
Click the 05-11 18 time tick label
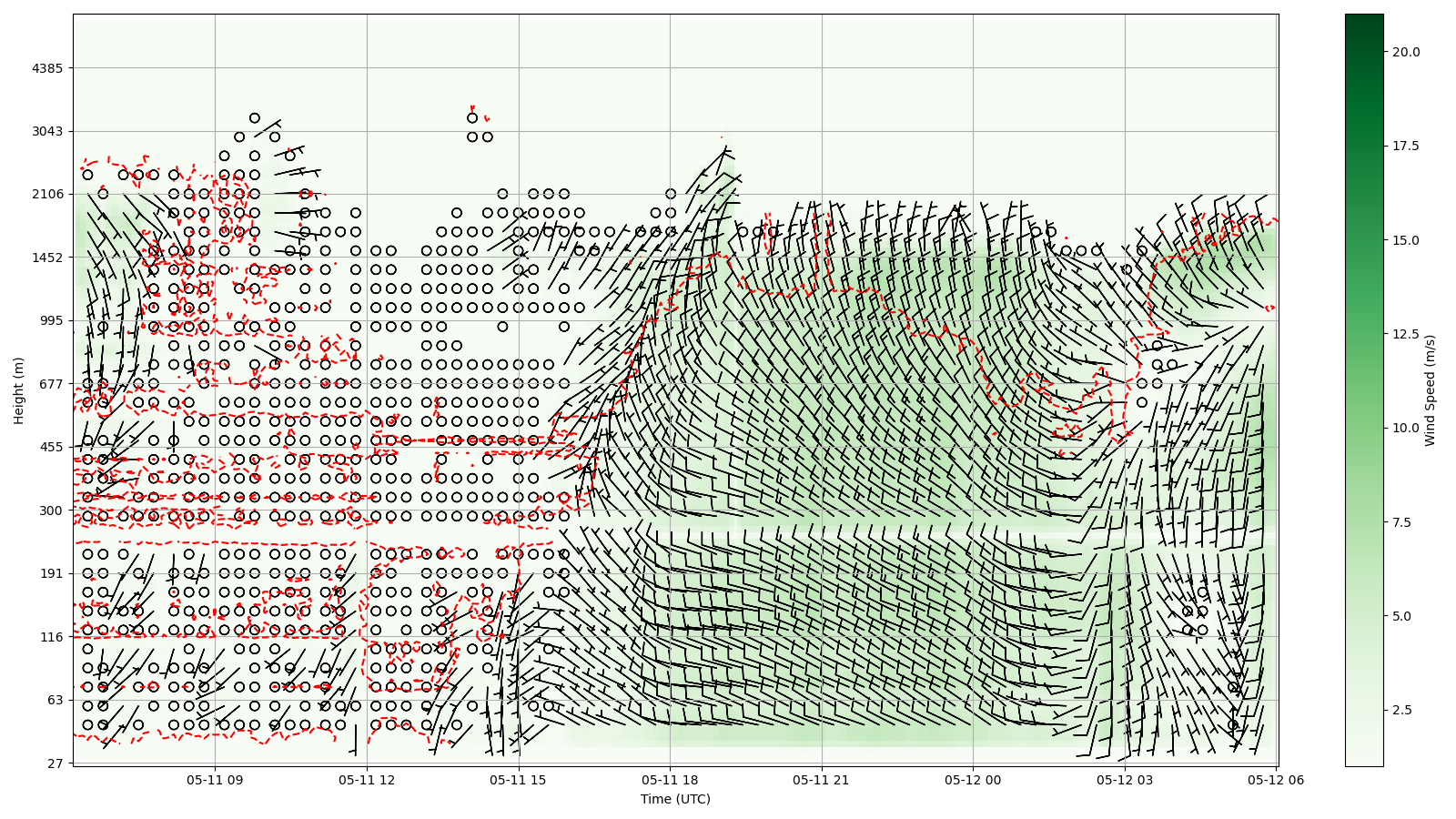(670, 780)
